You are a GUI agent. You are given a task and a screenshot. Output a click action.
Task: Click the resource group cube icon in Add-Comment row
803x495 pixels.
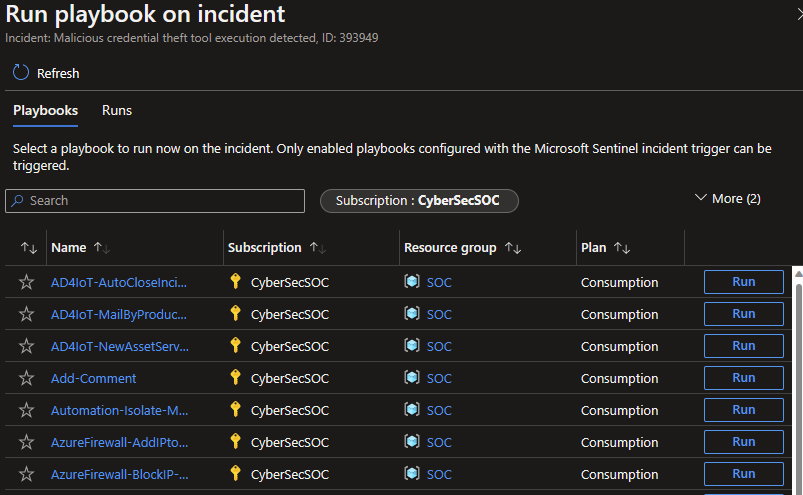point(412,377)
